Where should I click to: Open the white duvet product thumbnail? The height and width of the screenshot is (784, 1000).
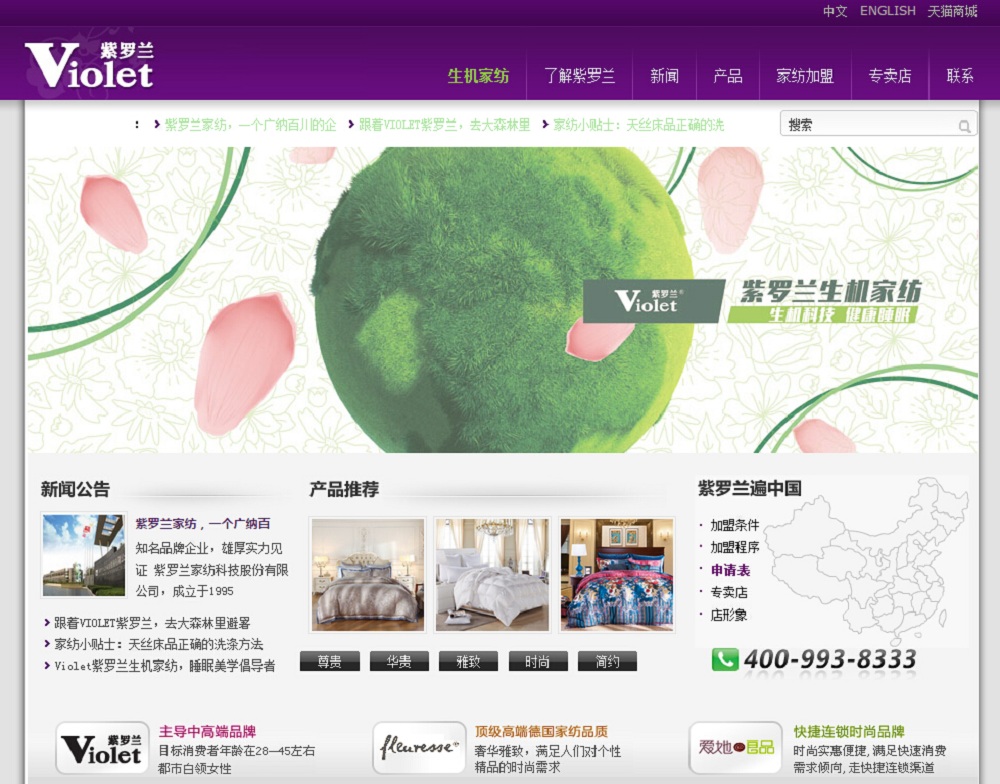pos(492,575)
